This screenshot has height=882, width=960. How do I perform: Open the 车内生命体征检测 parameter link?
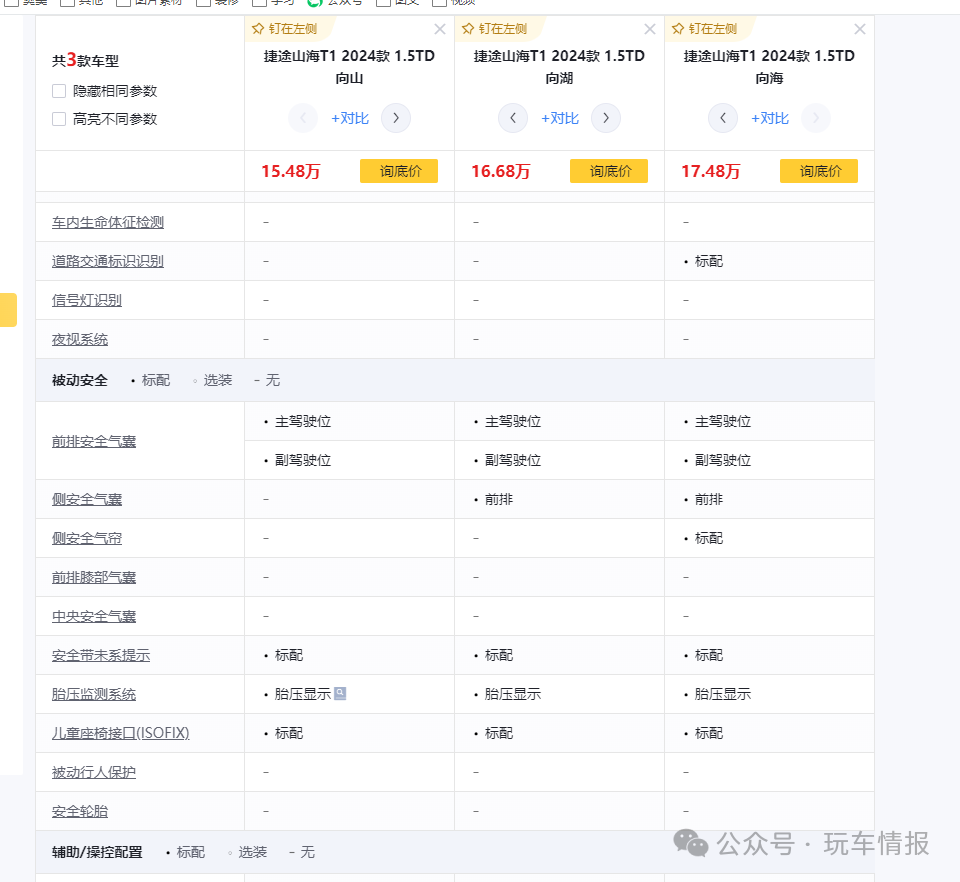(x=108, y=222)
